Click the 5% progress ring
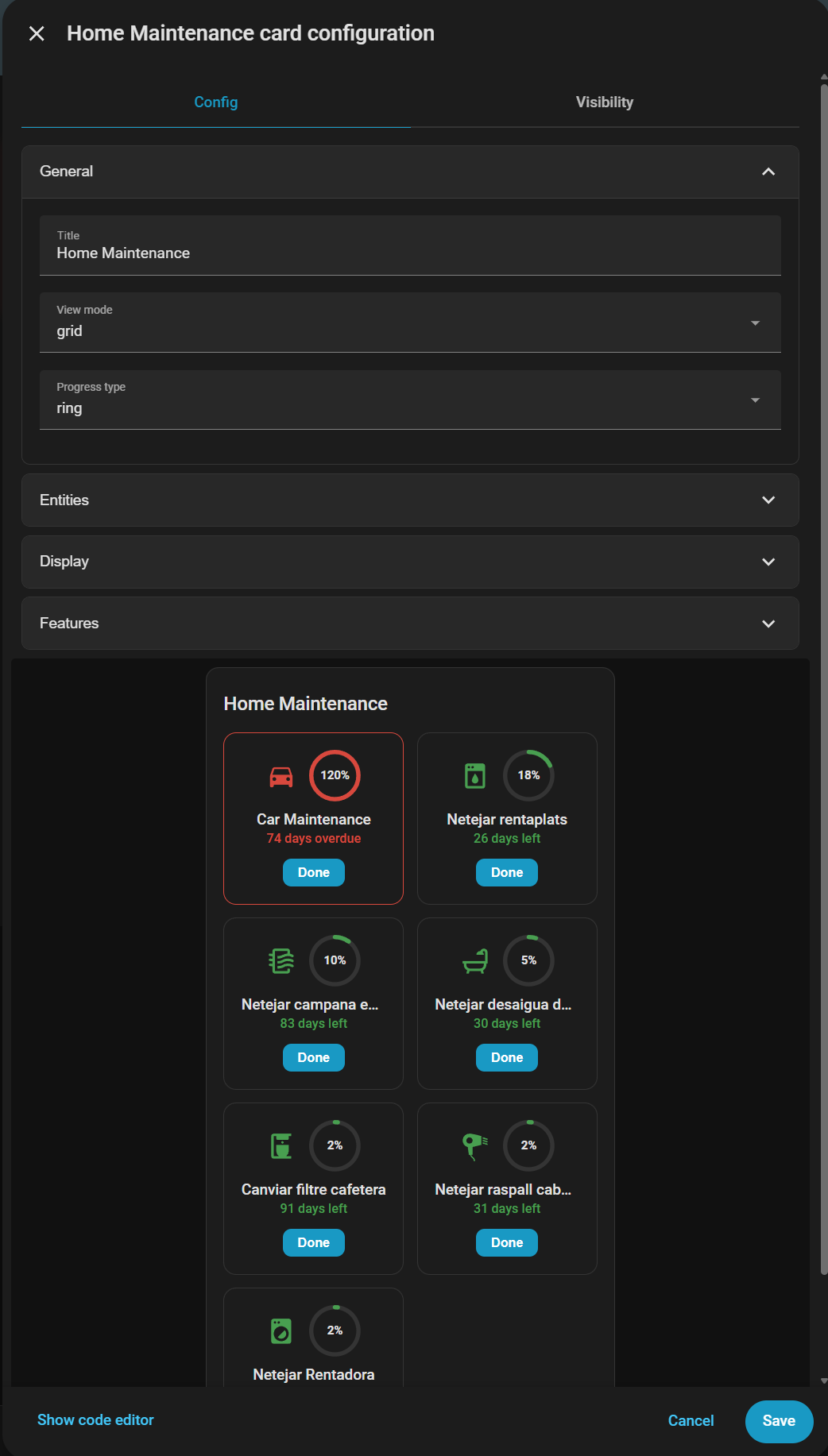Screen dimensions: 828x1456 click(x=528, y=960)
